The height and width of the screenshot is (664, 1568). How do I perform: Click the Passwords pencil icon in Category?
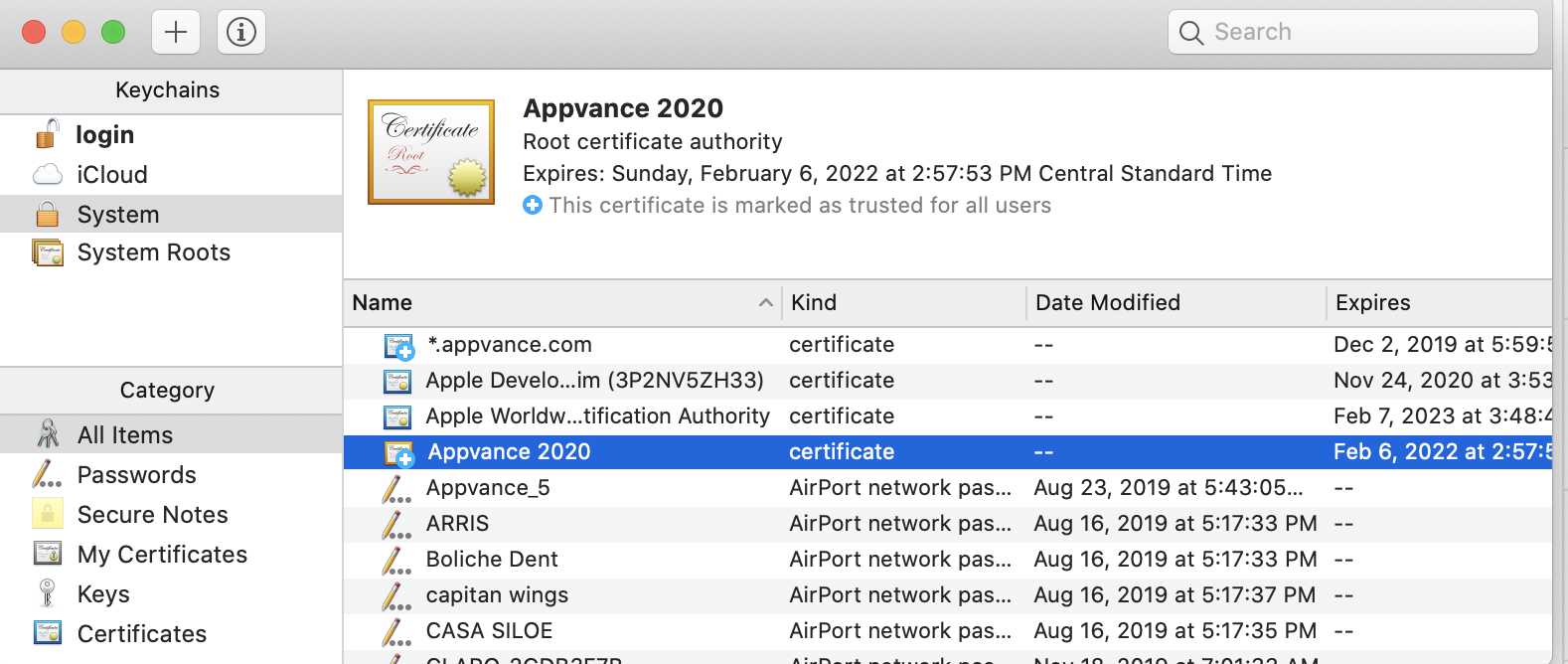(x=47, y=474)
